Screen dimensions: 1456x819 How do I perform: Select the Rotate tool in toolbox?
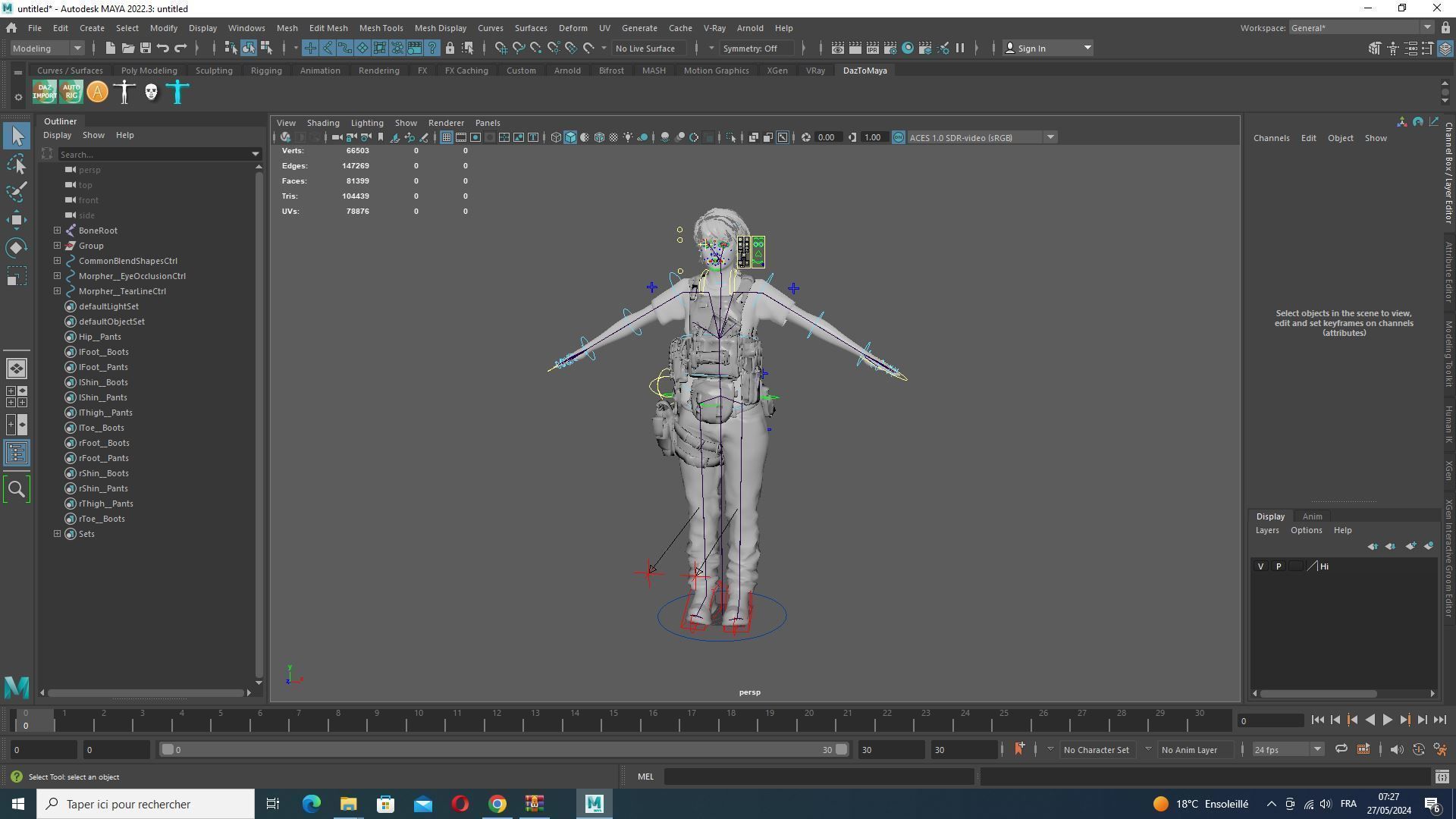tap(17, 248)
